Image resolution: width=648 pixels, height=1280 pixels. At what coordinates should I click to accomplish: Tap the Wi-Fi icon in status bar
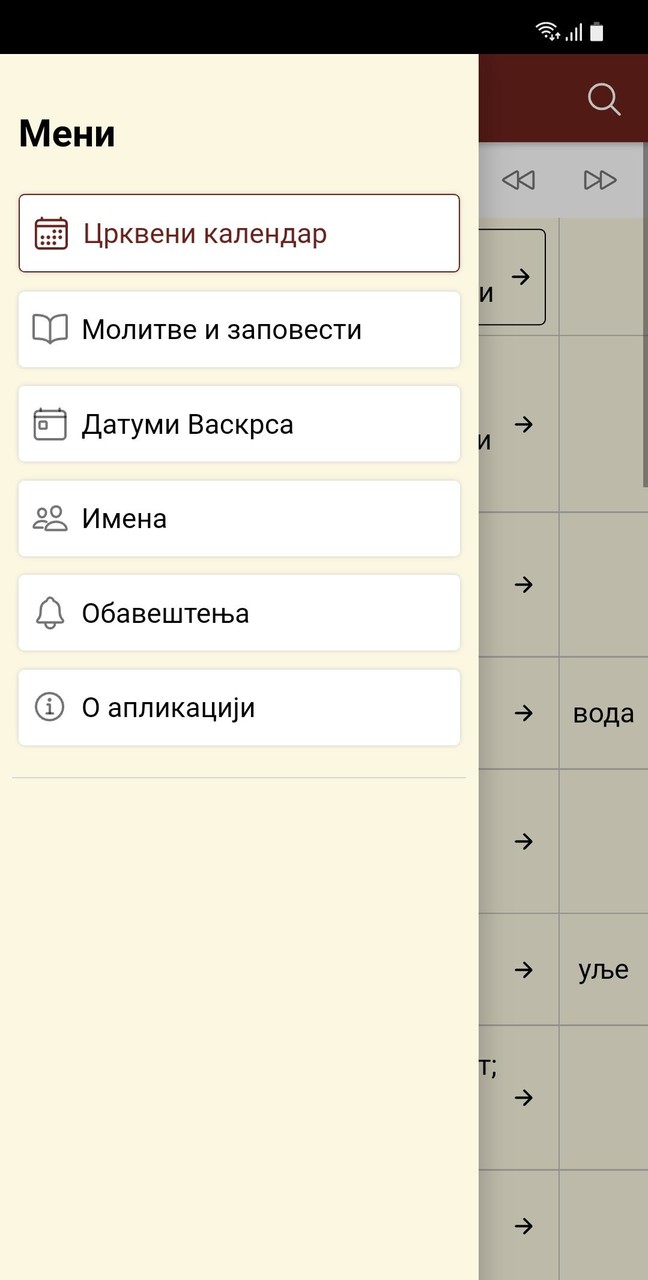click(x=546, y=30)
